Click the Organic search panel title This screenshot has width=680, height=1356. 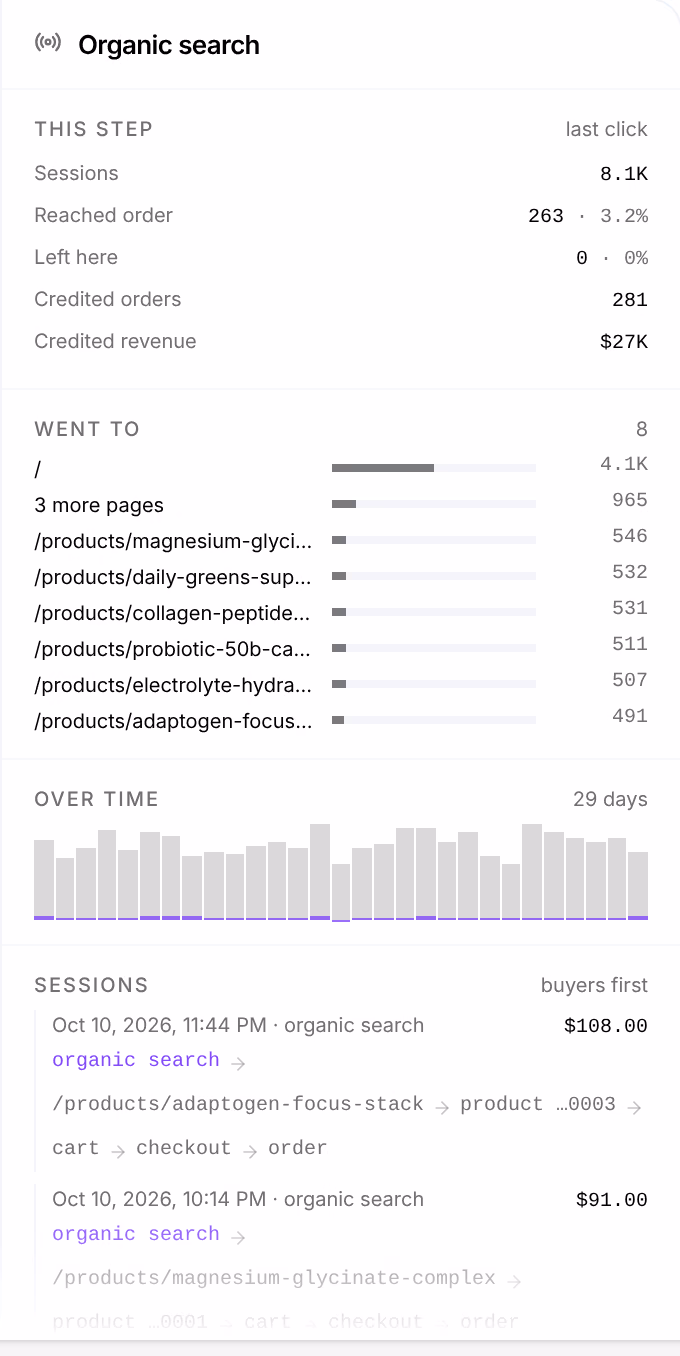point(169,45)
